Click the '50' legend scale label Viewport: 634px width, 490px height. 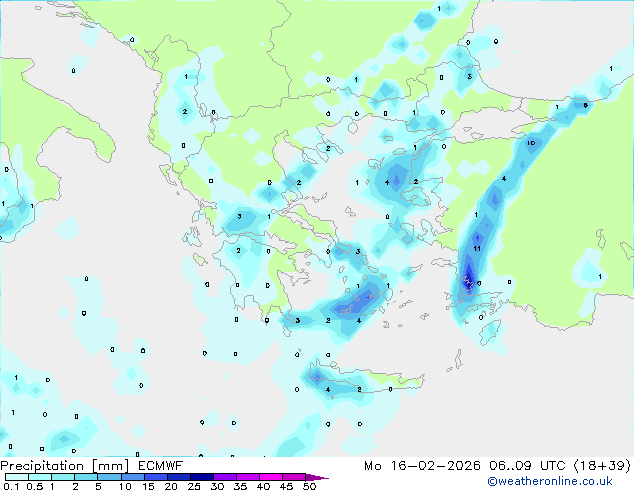tap(310, 486)
